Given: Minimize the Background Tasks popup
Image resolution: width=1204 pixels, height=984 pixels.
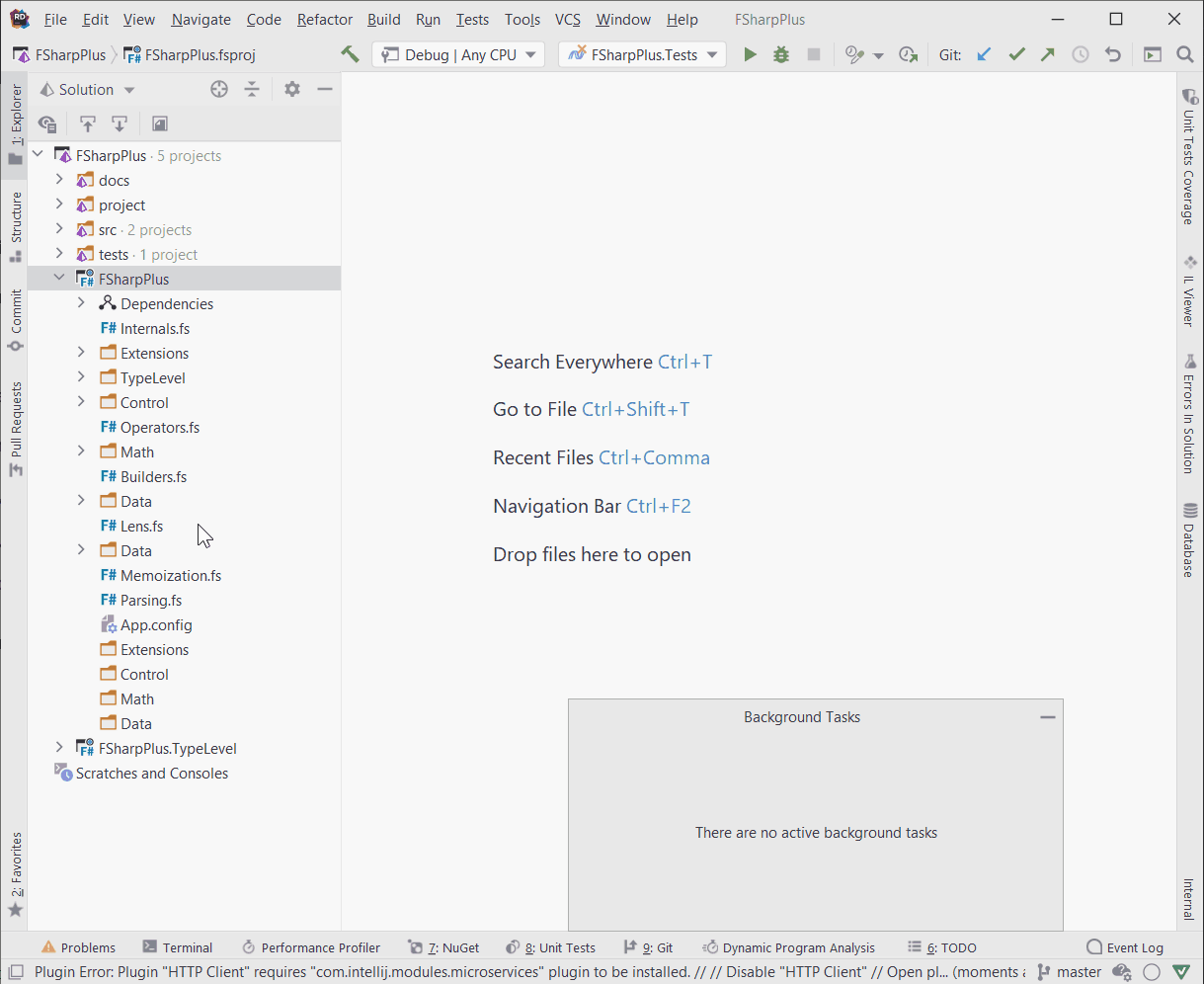Looking at the screenshot, I should pos(1048,717).
